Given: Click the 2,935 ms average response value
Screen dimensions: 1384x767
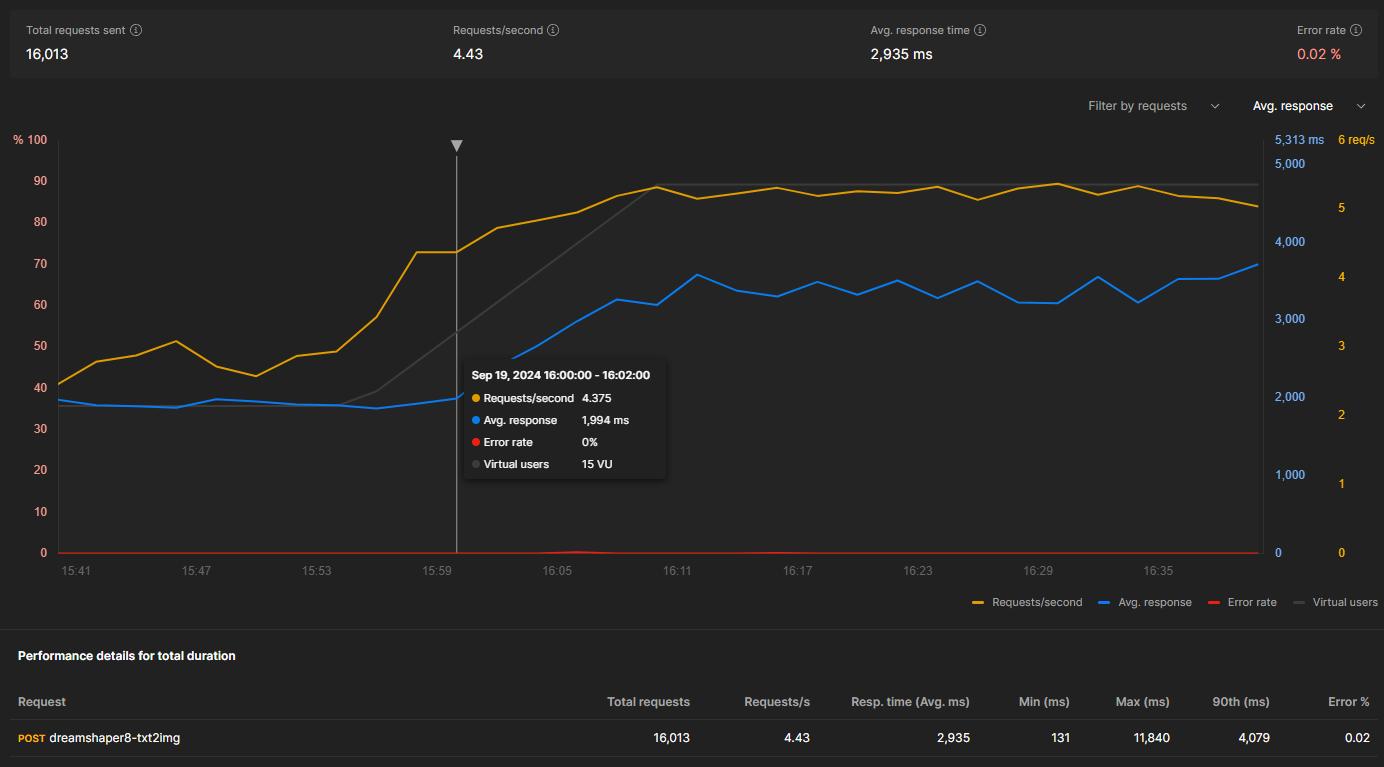Looking at the screenshot, I should (x=901, y=54).
